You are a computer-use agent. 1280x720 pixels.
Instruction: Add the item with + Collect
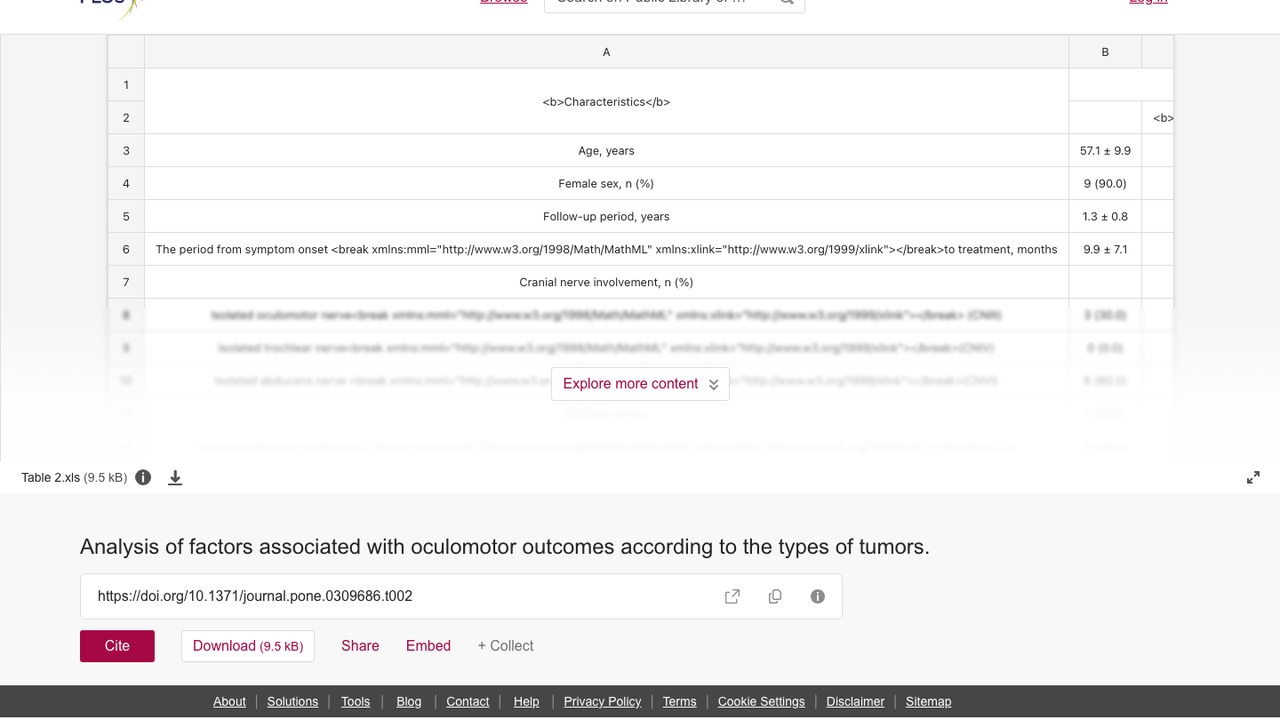coord(505,646)
